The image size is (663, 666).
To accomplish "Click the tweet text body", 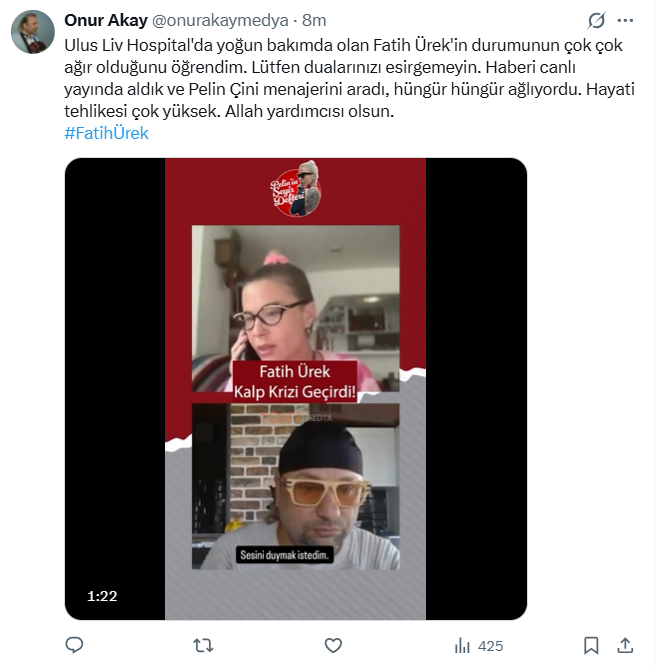I will [x=349, y=78].
